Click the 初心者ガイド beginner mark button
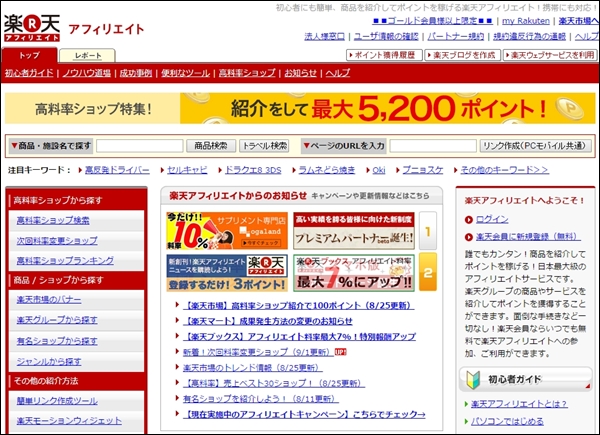 pyautogui.click(x=525, y=380)
